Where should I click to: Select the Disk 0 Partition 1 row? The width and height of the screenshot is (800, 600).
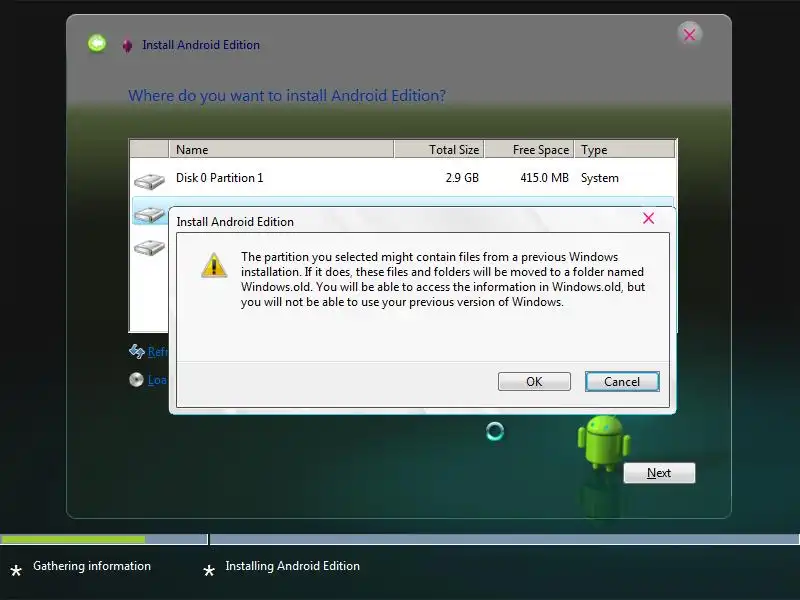coord(403,178)
